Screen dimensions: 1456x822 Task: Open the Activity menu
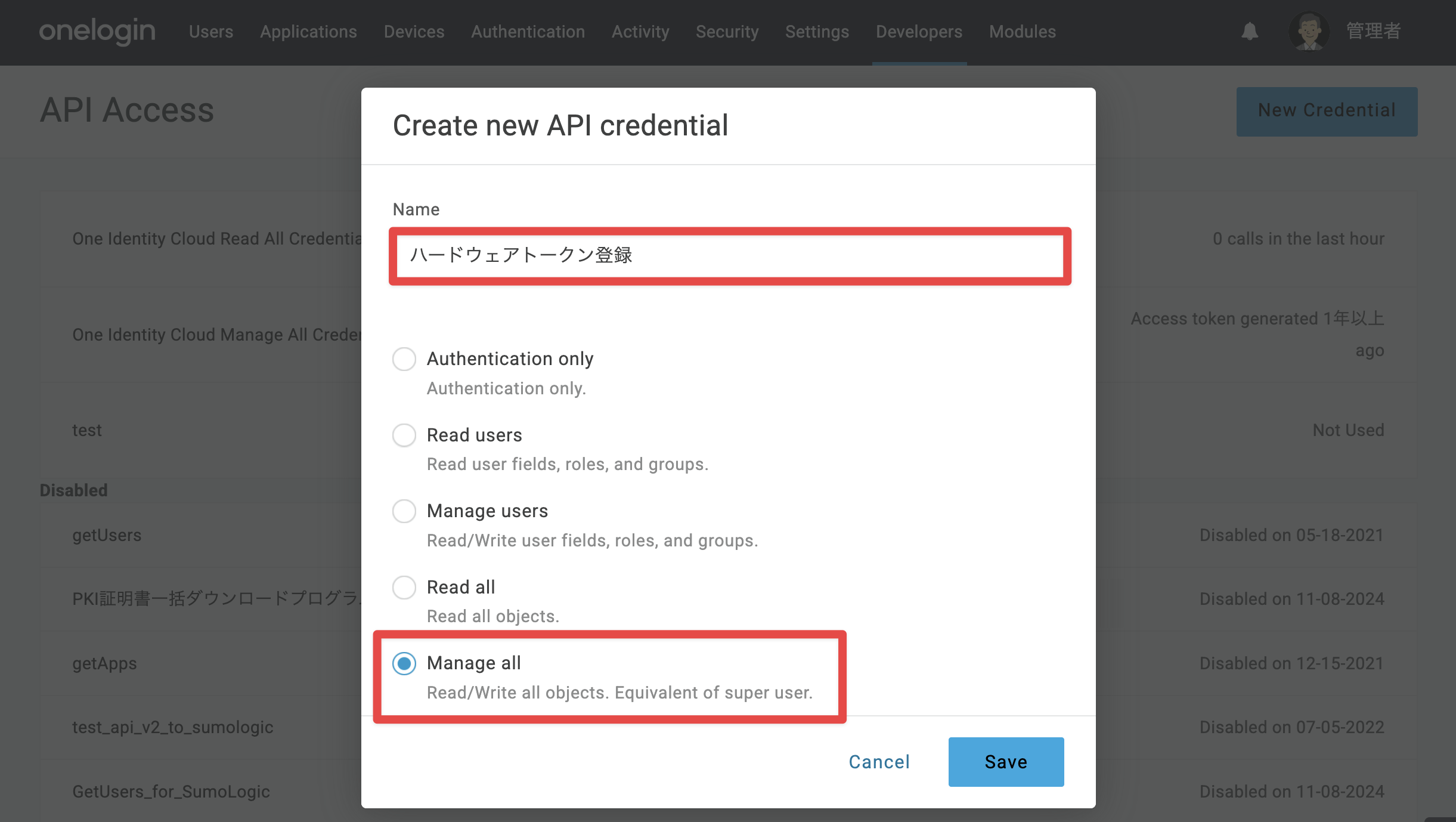tap(640, 32)
